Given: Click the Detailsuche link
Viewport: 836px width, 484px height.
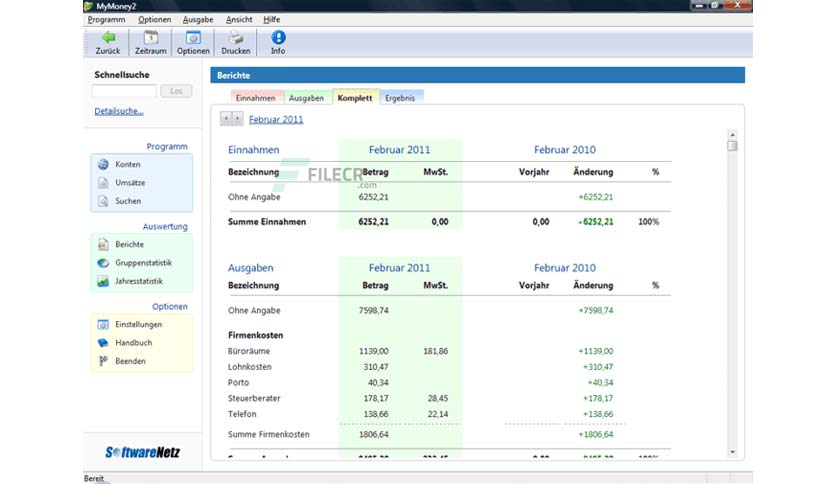Looking at the screenshot, I should point(119,111).
